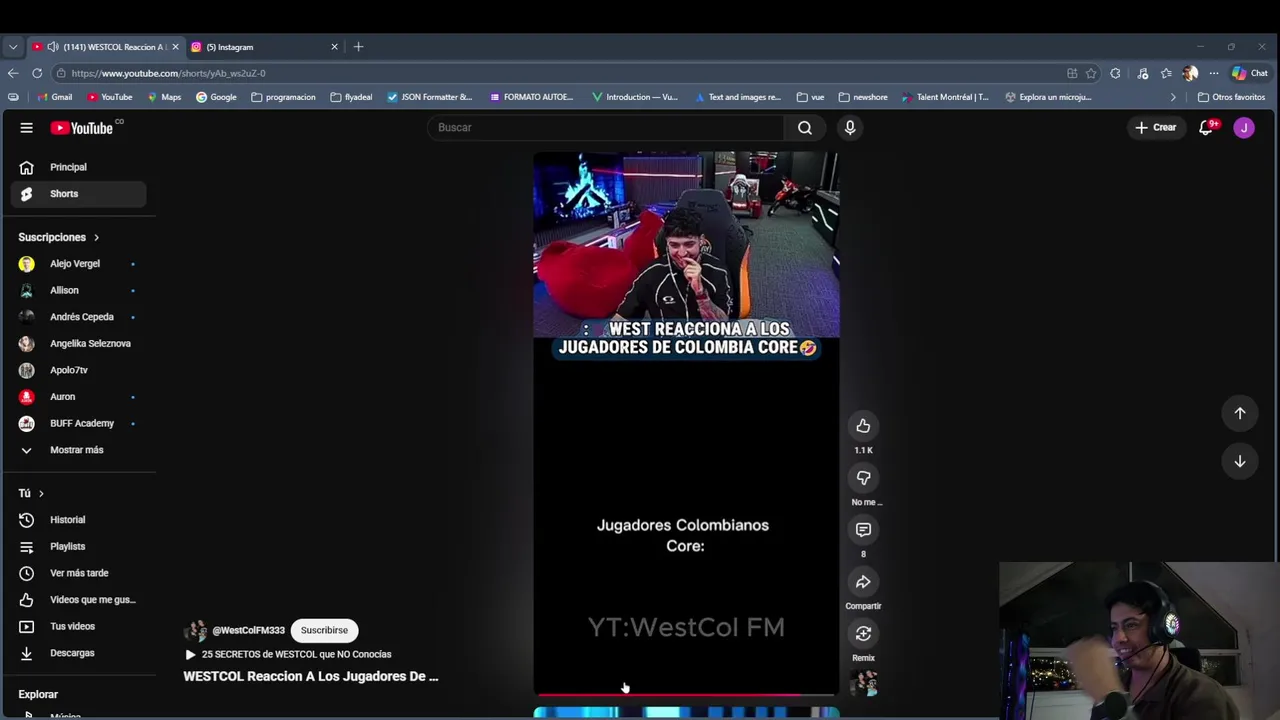Open Tus videos in sidebar
Image resolution: width=1280 pixels, height=720 pixels.
[x=78, y=626]
